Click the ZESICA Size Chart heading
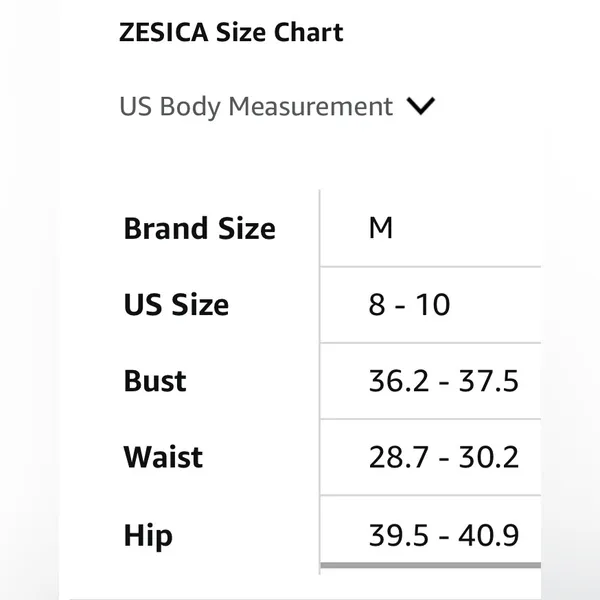This screenshot has width=600, height=600. [231, 32]
